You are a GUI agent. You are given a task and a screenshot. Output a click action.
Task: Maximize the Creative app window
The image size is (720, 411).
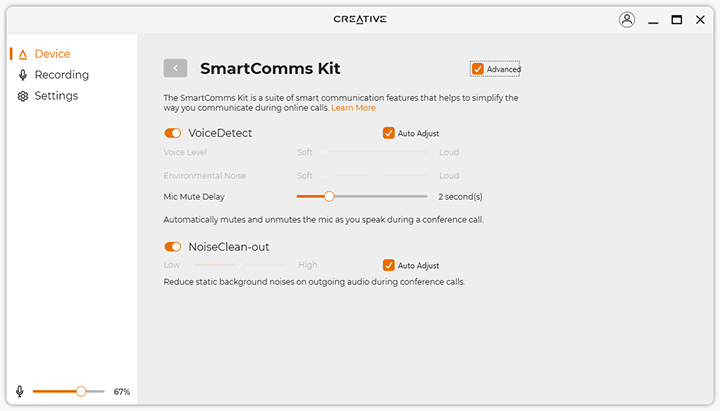676,19
